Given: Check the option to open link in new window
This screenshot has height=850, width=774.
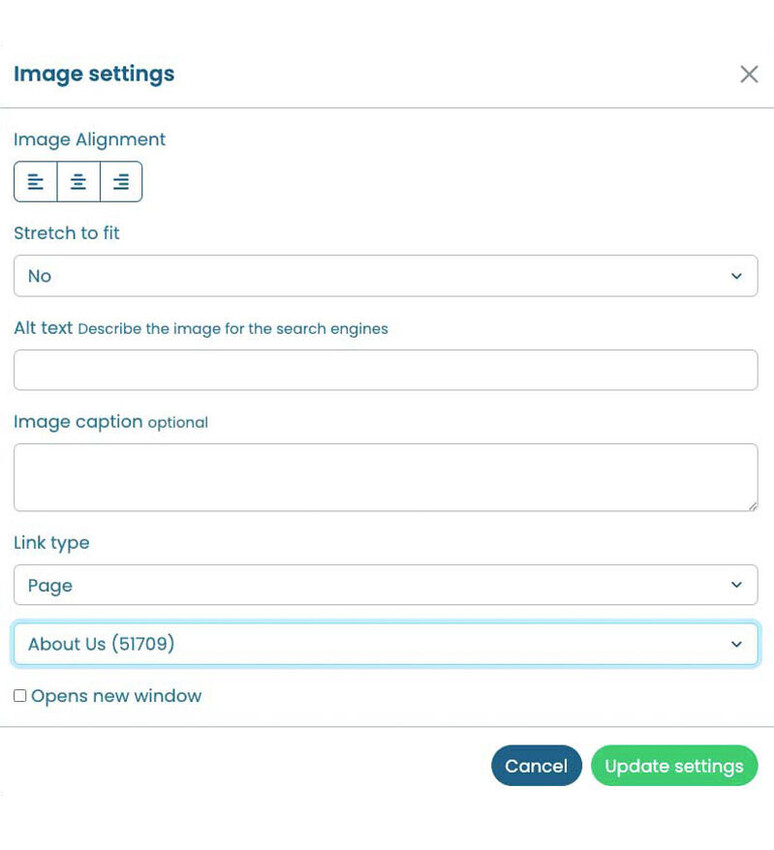Looking at the screenshot, I should (x=19, y=695).
